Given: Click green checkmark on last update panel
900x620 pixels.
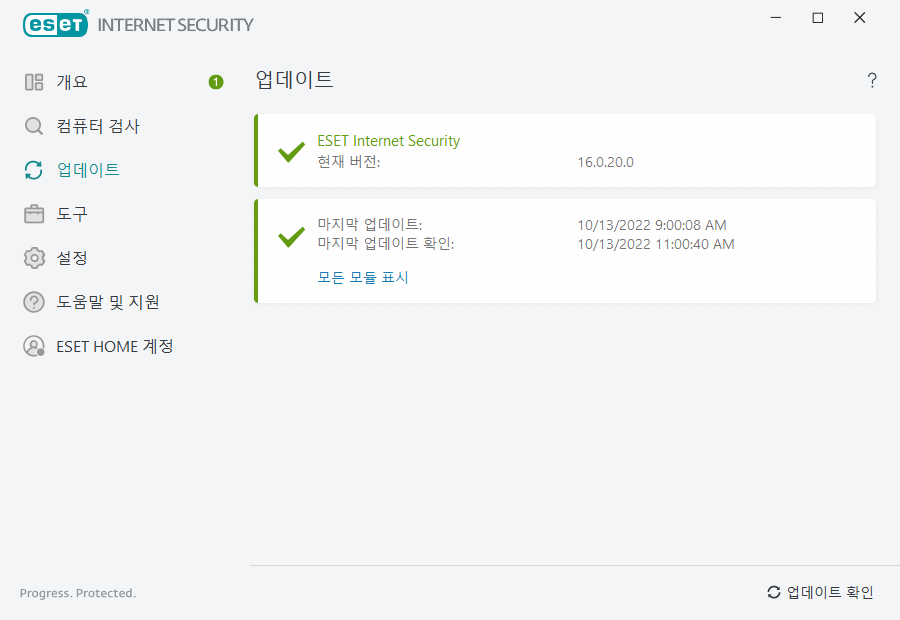Looking at the screenshot, I should (291, 238).
